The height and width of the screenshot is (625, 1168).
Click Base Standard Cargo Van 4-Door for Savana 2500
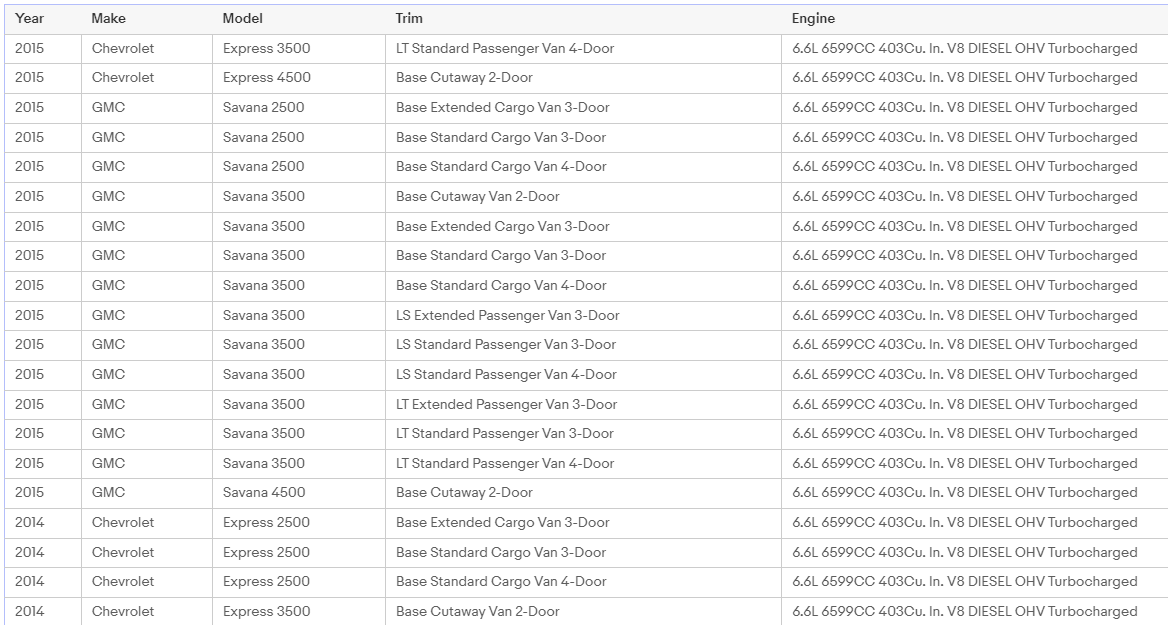tap(501, 167)
